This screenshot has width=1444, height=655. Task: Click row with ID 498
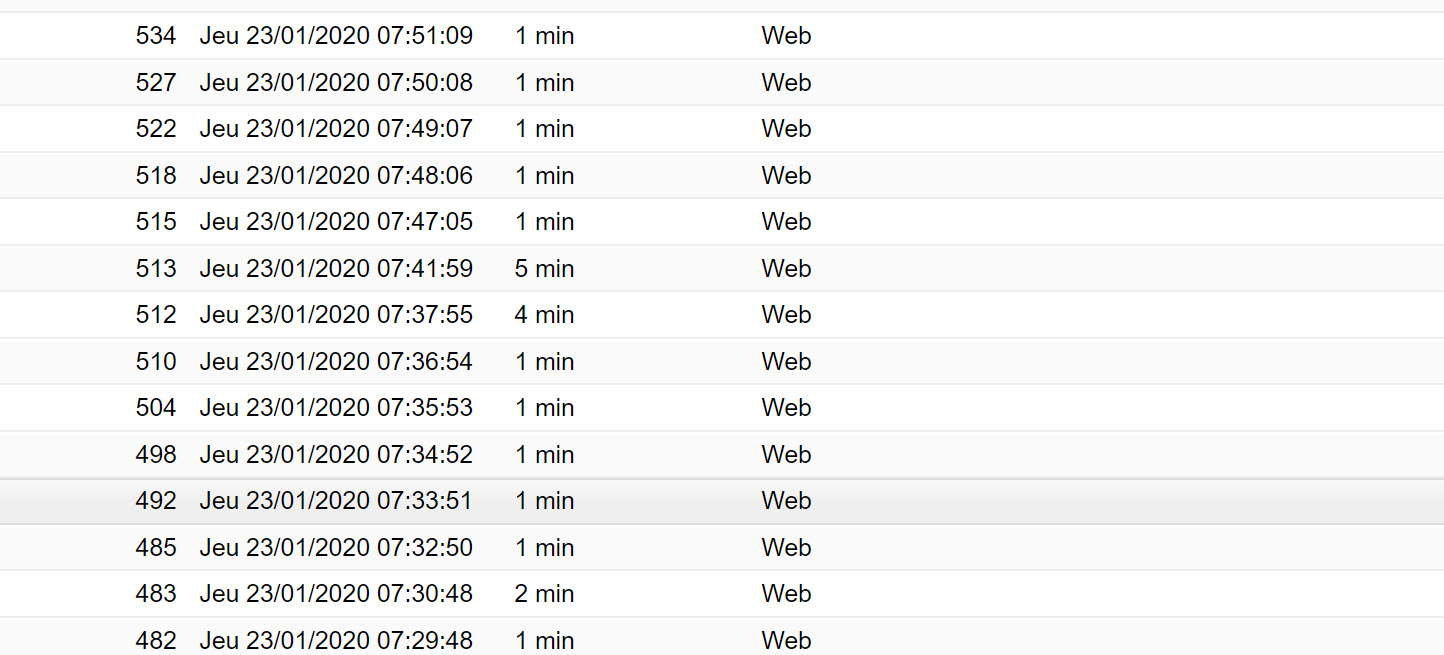pyautogui.click(x=722, y=454)
